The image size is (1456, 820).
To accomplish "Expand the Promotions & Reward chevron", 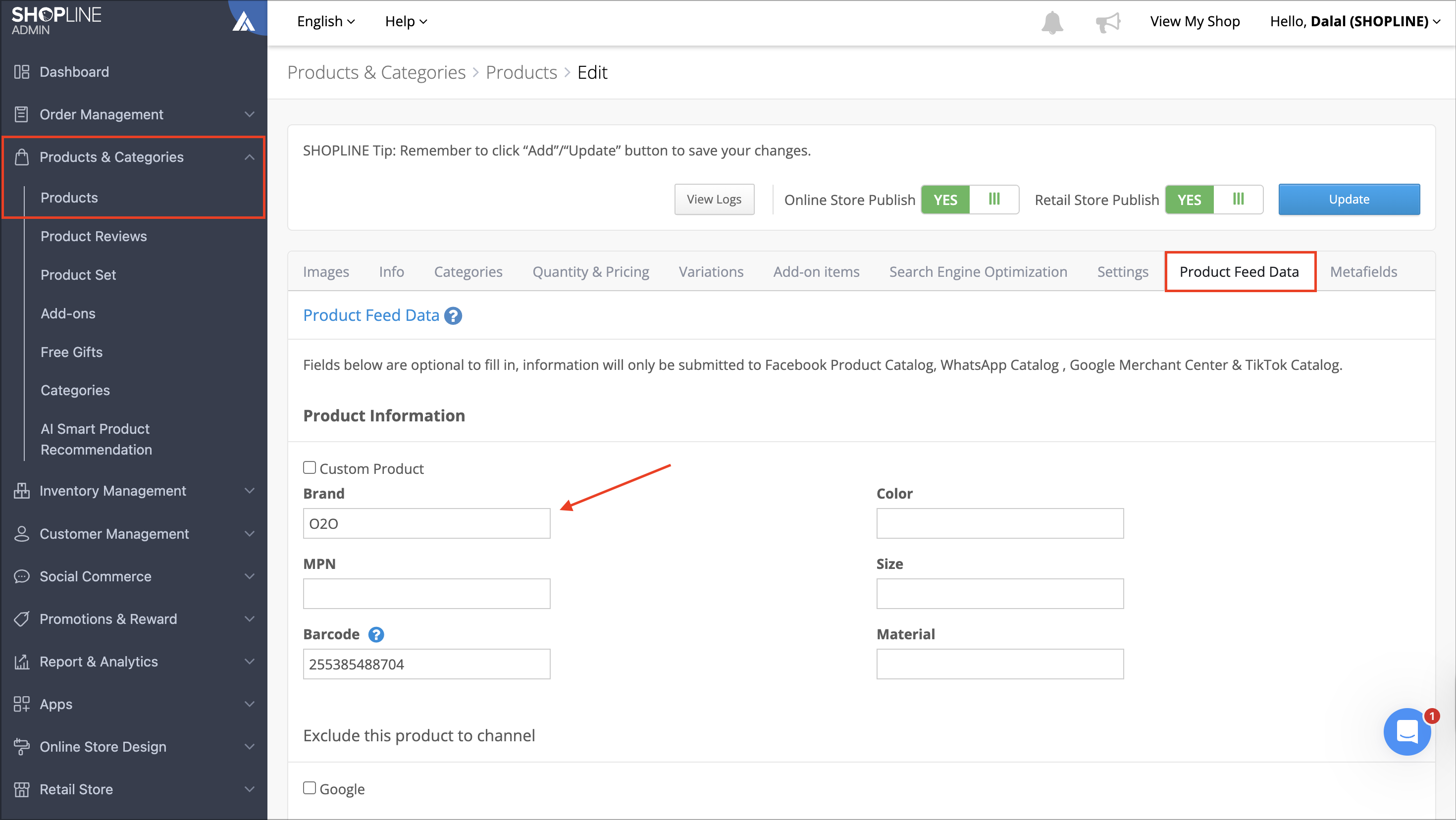I will point(249,619).
